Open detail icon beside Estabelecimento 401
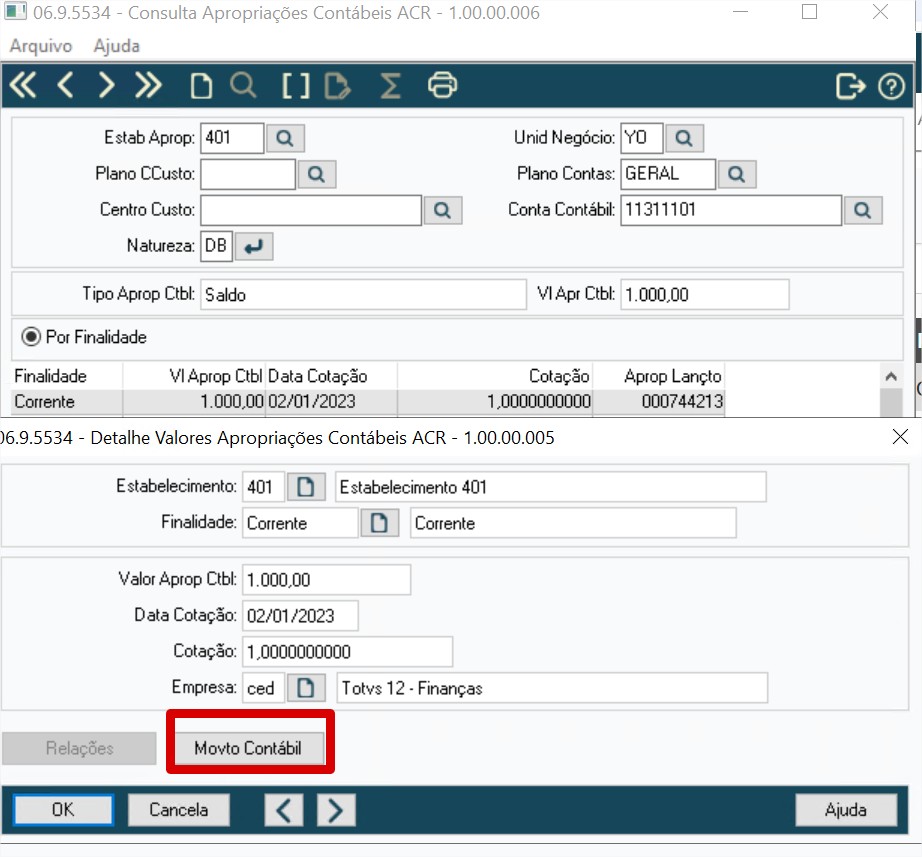This screenshot has width=922, height=857. coord(306,487)
